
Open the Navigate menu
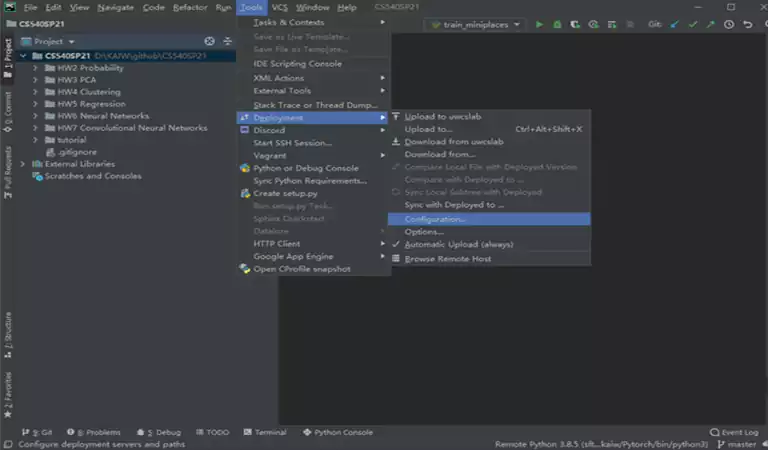(116, 7)
